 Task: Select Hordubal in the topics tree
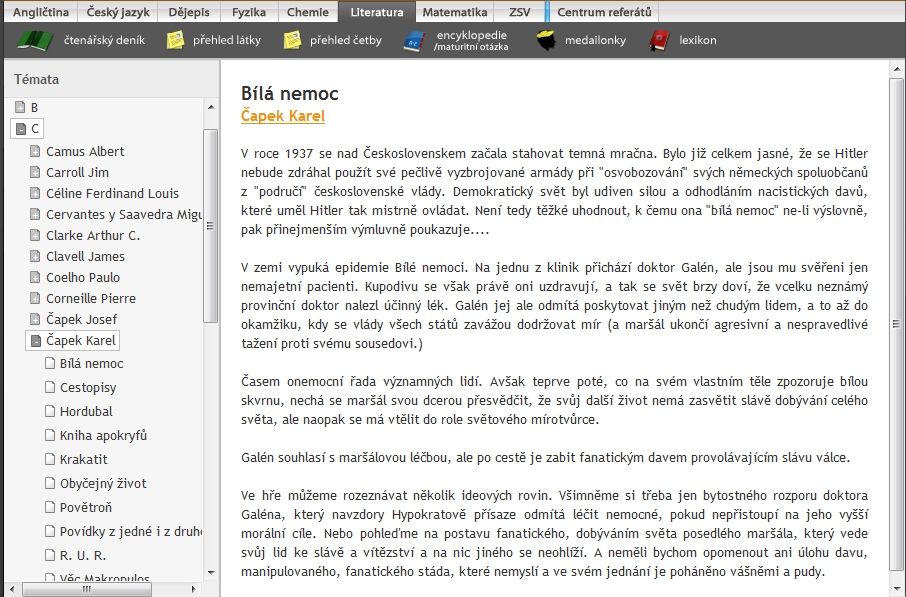pos(87,411)
